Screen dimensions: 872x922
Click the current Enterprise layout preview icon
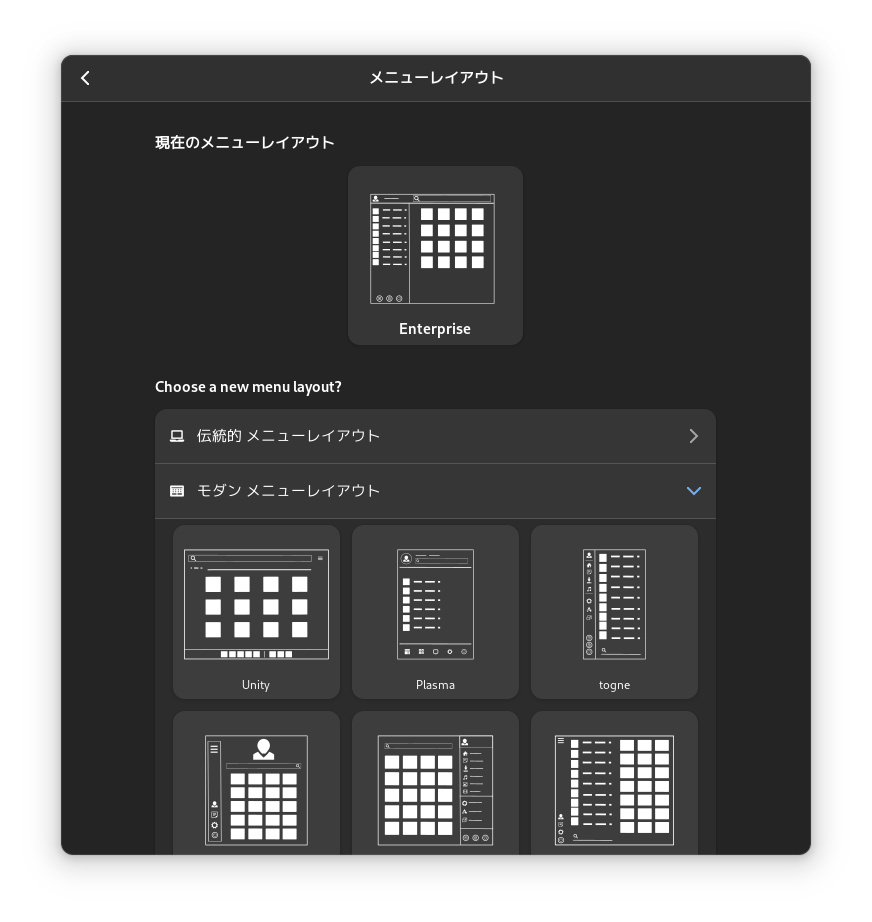click(432, 248)
